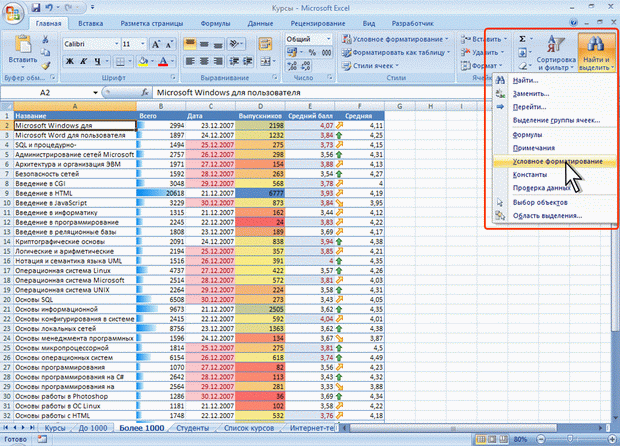
Task: Apply the yellow fill color bucket
Action: [143, 61]
